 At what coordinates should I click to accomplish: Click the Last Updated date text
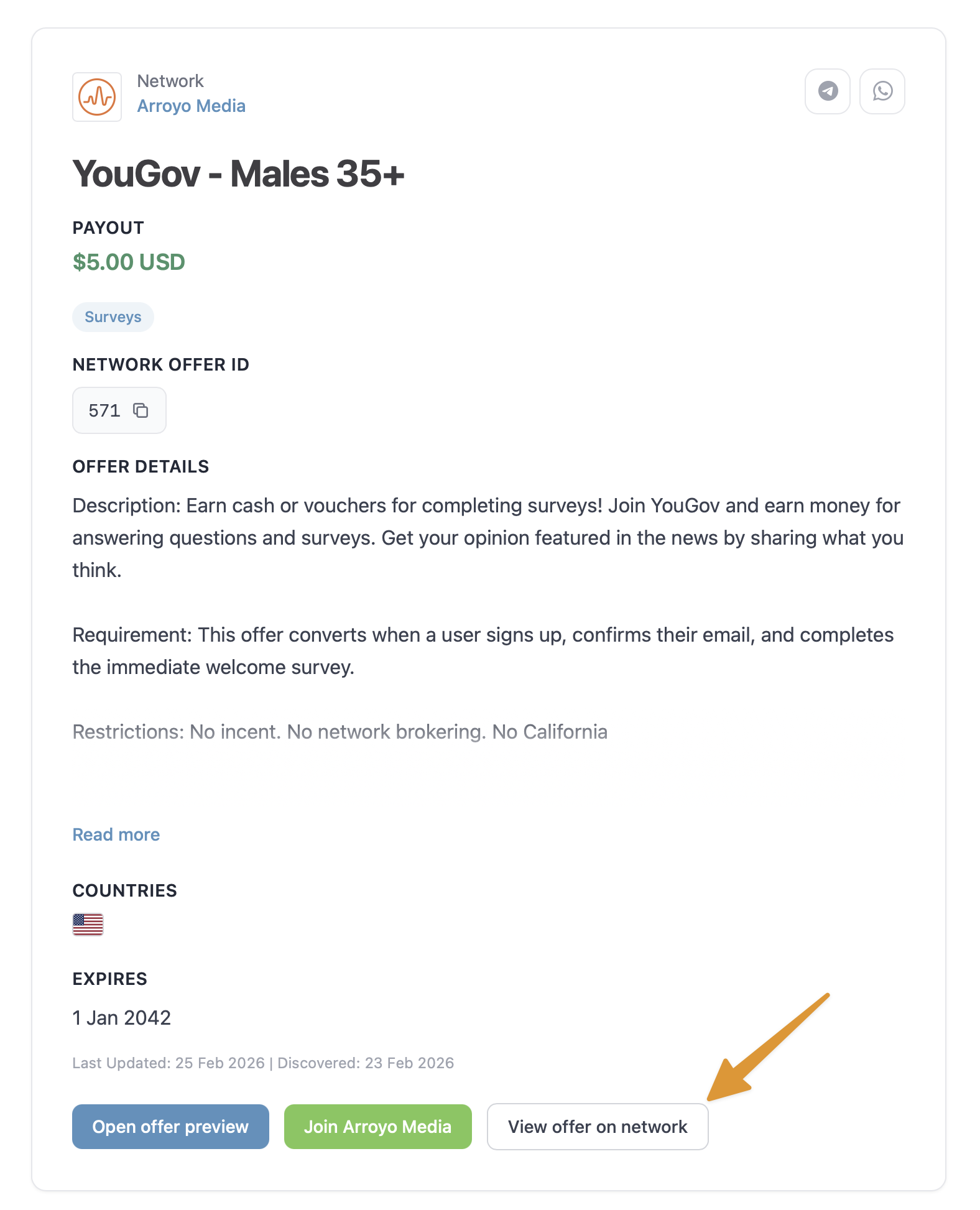(x=262, y=1063)
